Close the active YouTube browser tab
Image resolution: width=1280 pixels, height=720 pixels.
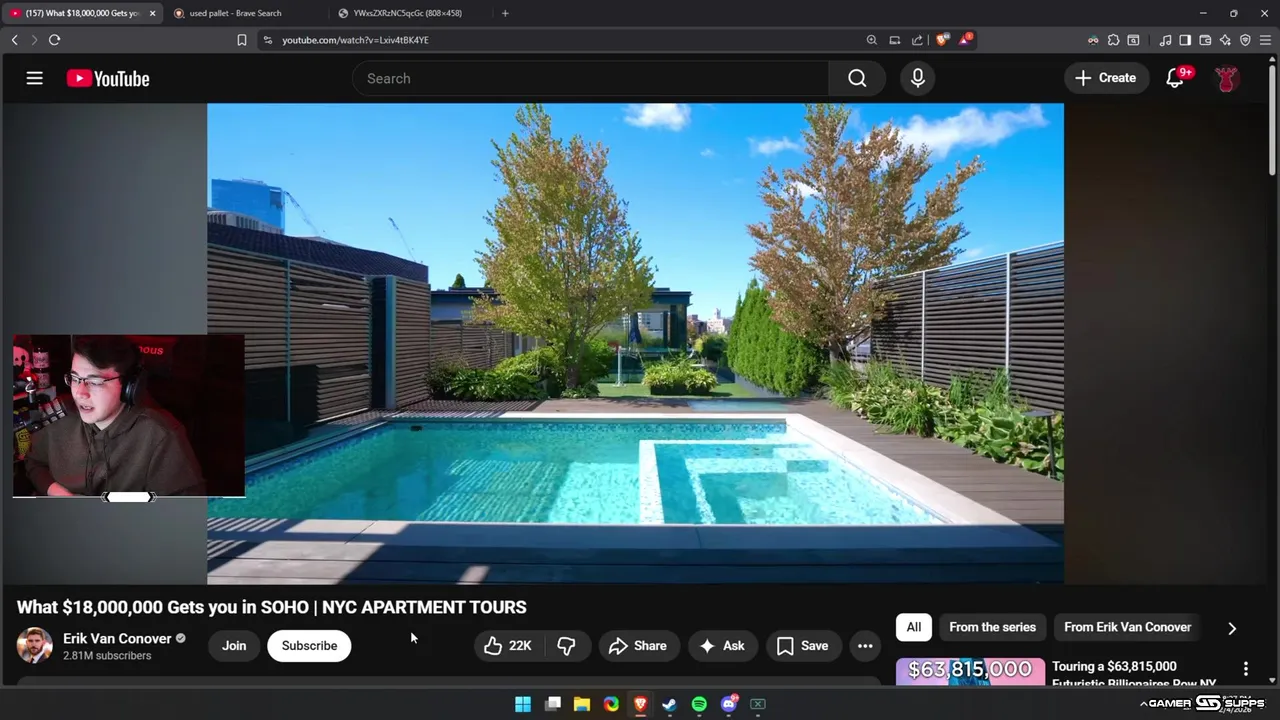(152, 13)
